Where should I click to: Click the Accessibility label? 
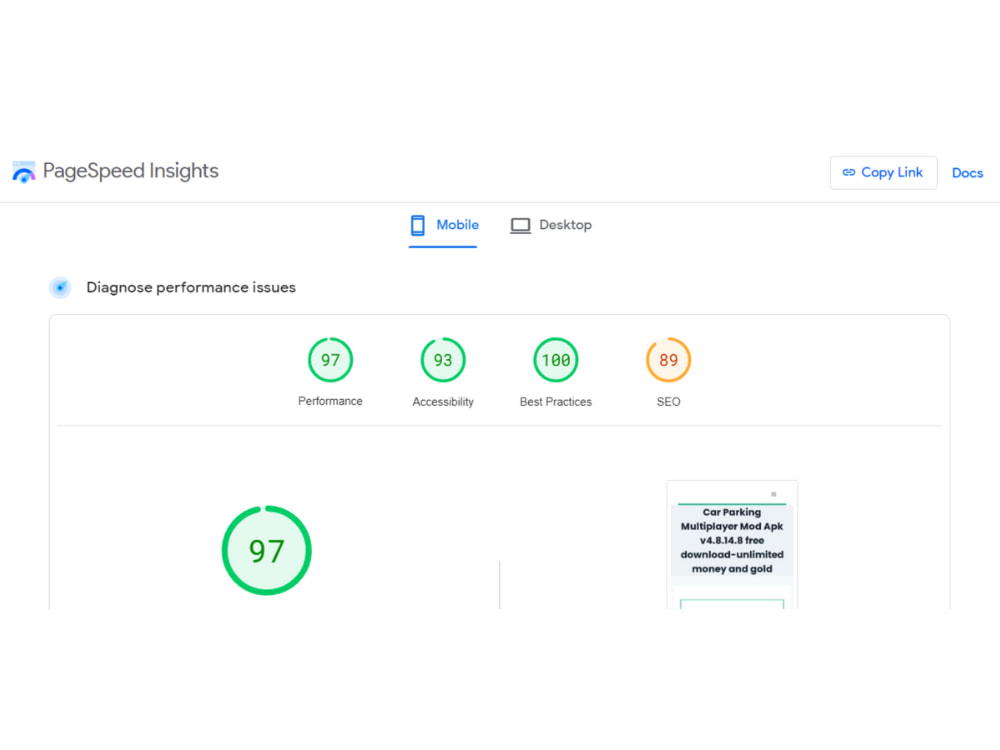(443, 402)
